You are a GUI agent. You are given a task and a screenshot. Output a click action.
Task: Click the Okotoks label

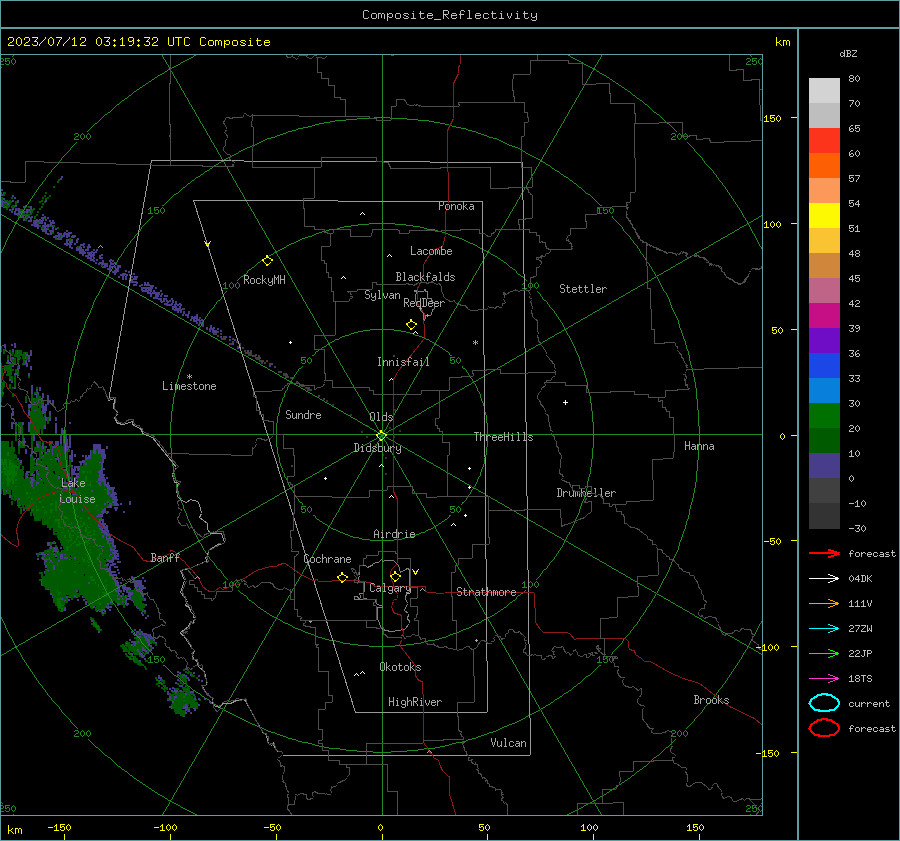coord(400,667)
